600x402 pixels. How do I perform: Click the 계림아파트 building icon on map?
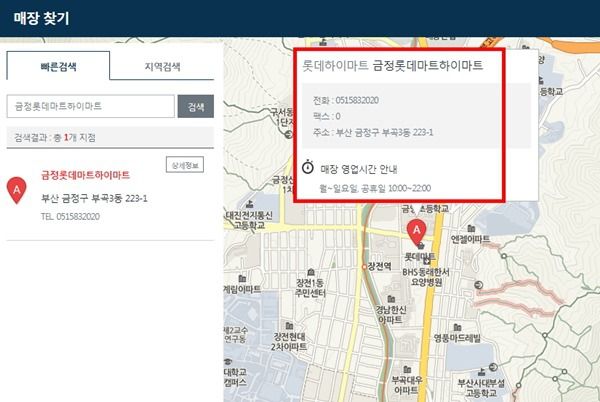(242, 278)
